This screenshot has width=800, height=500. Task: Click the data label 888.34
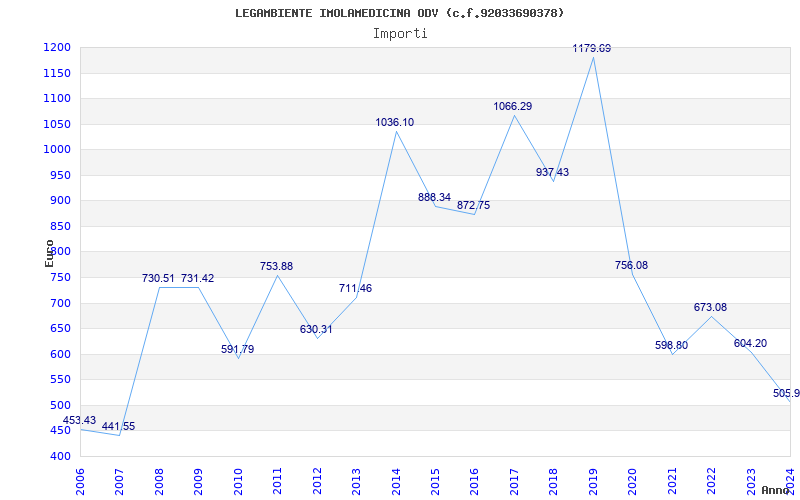pyautogui.click(x=434, y=197)
